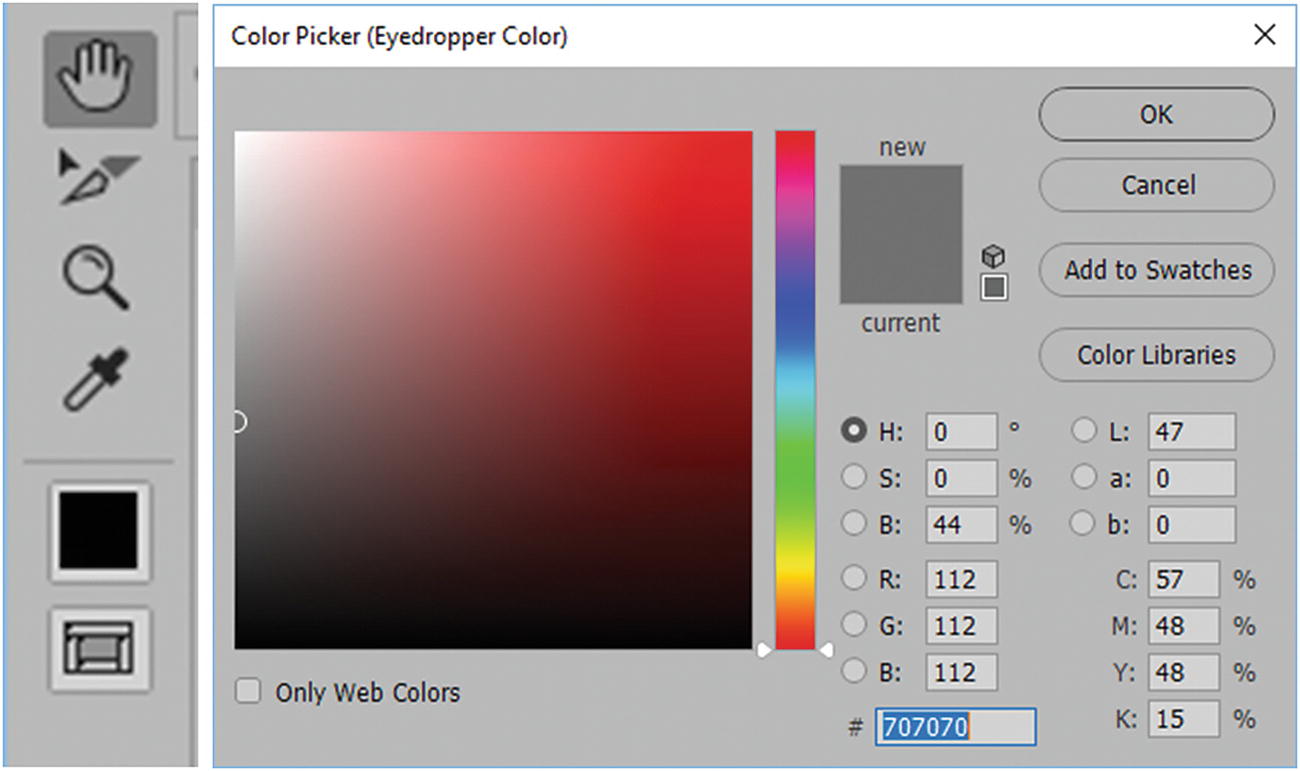This screenshot has width=1300, height=771.
Task: Select the Slice Select tool
Action: (x=99, y=177)
